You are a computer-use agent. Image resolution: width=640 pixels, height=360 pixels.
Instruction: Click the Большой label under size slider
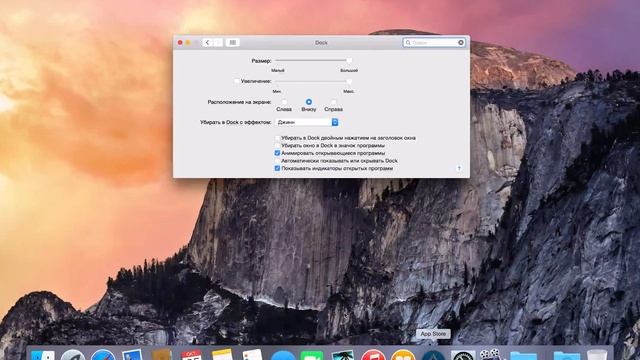click(349, 71)
